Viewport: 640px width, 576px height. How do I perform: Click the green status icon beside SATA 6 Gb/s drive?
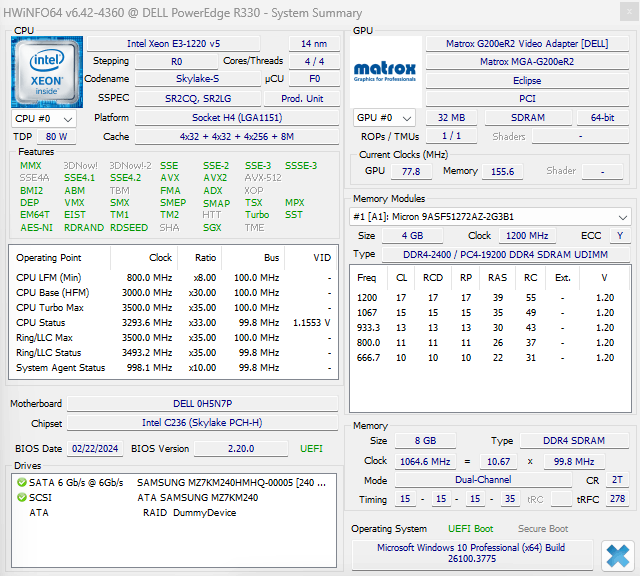pos(21,482)
